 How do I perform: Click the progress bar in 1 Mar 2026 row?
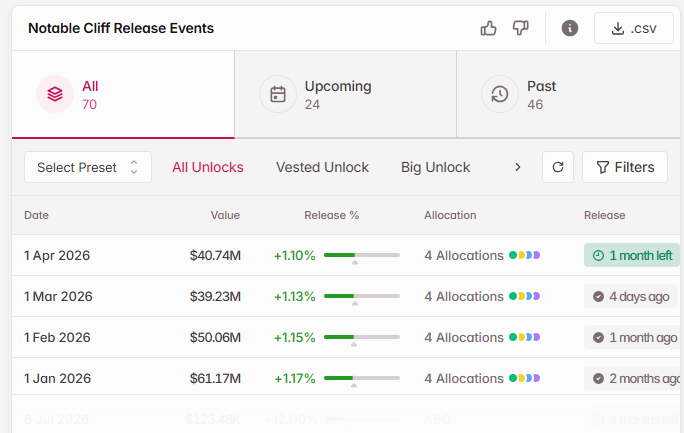point(362,296)
